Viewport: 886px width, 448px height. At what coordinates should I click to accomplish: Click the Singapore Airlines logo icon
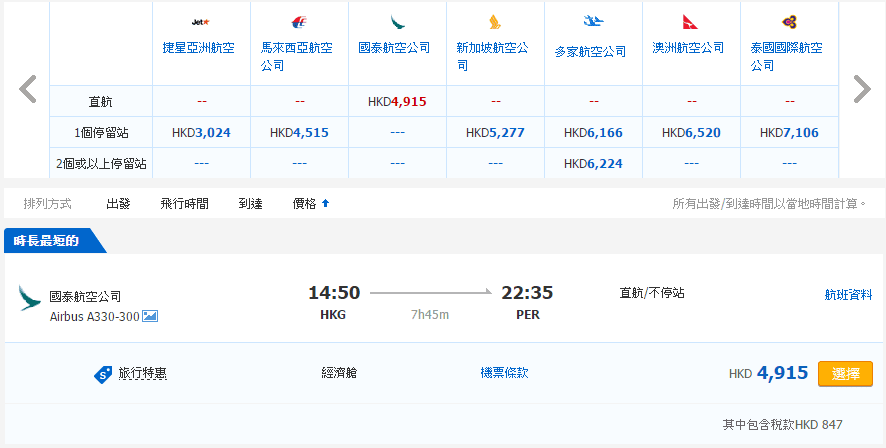pos(494,22)
